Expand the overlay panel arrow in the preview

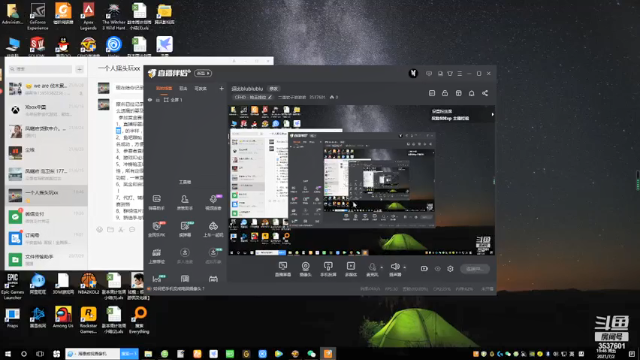(492, 115)
